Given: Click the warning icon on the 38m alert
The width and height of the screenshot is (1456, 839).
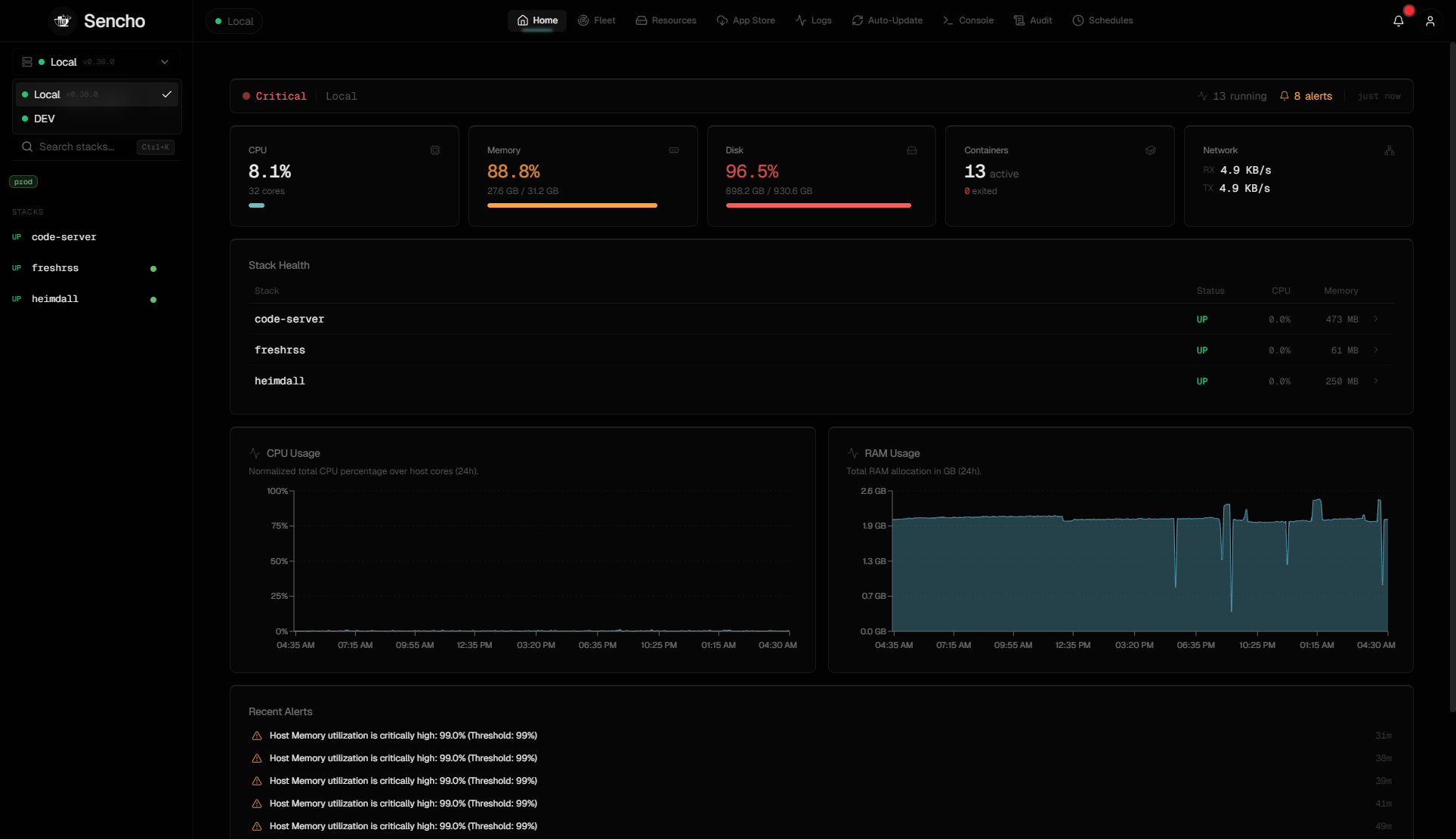Looking at the screenshot, I should tap(257, 758).
